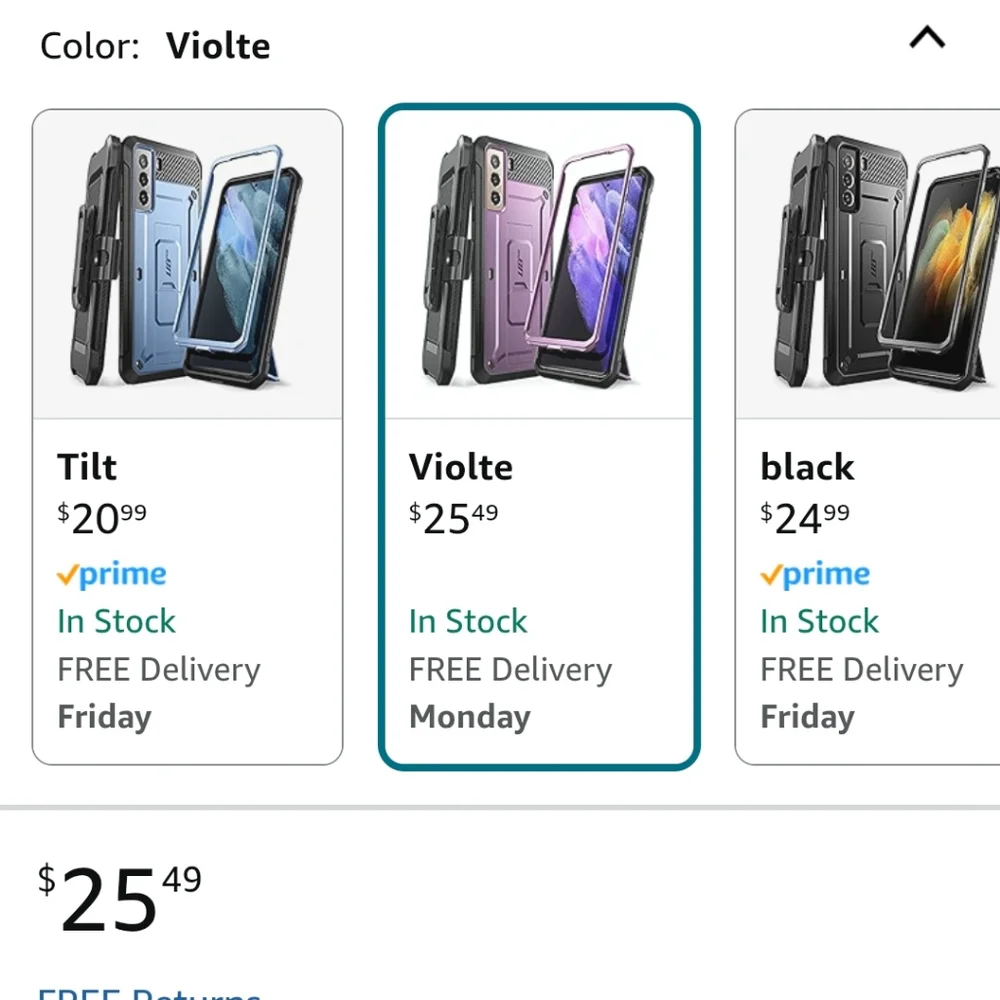Select the Tilt blue case thumbnail
The height and width of the screenshot is (1000, 1000).
click(188, 264)
